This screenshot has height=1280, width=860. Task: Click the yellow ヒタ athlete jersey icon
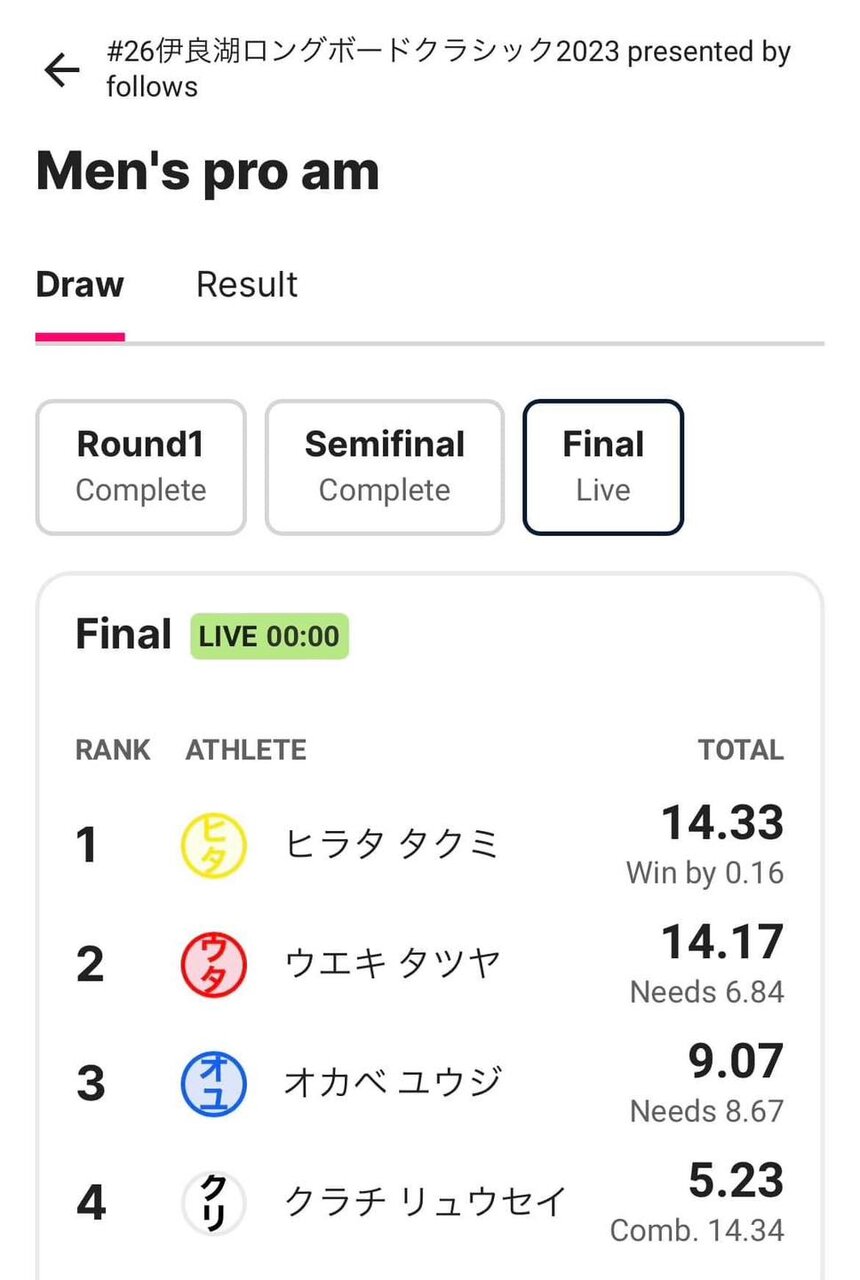coord(213,845)
